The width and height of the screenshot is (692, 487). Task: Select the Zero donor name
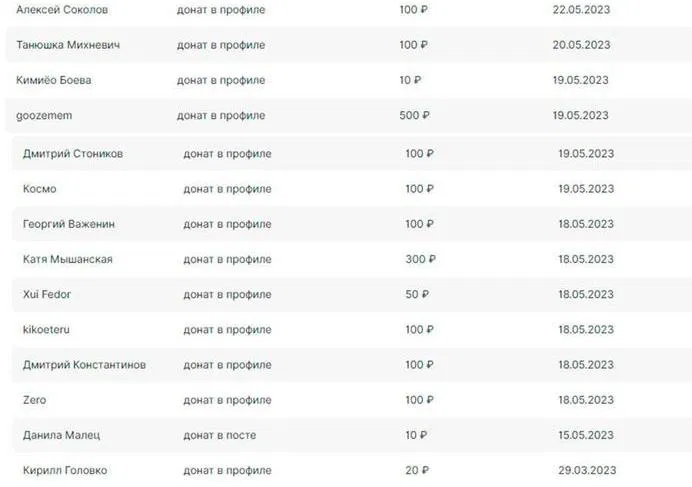coord(34,400)
